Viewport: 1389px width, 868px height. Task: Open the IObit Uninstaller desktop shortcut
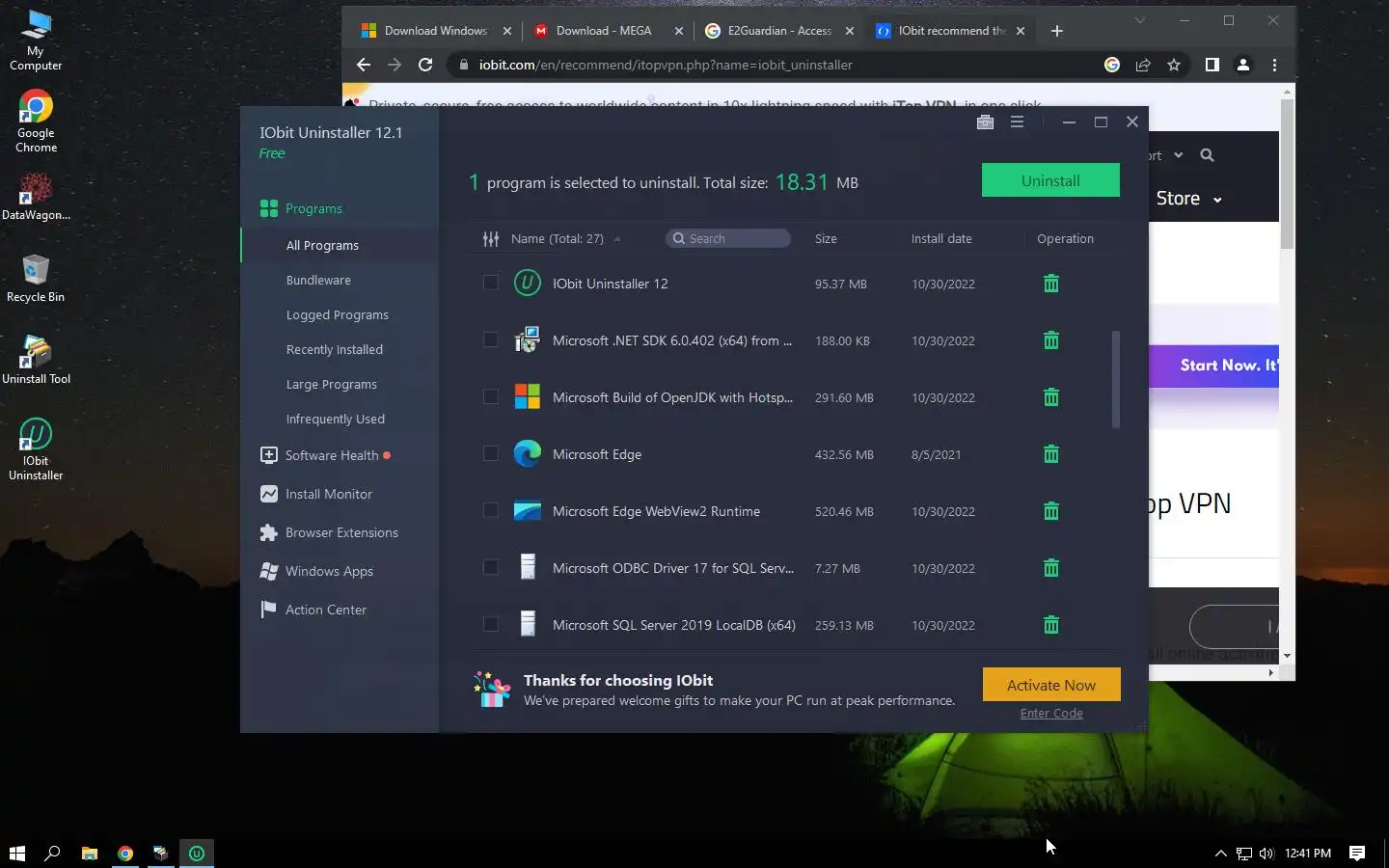tap(36, 449)
